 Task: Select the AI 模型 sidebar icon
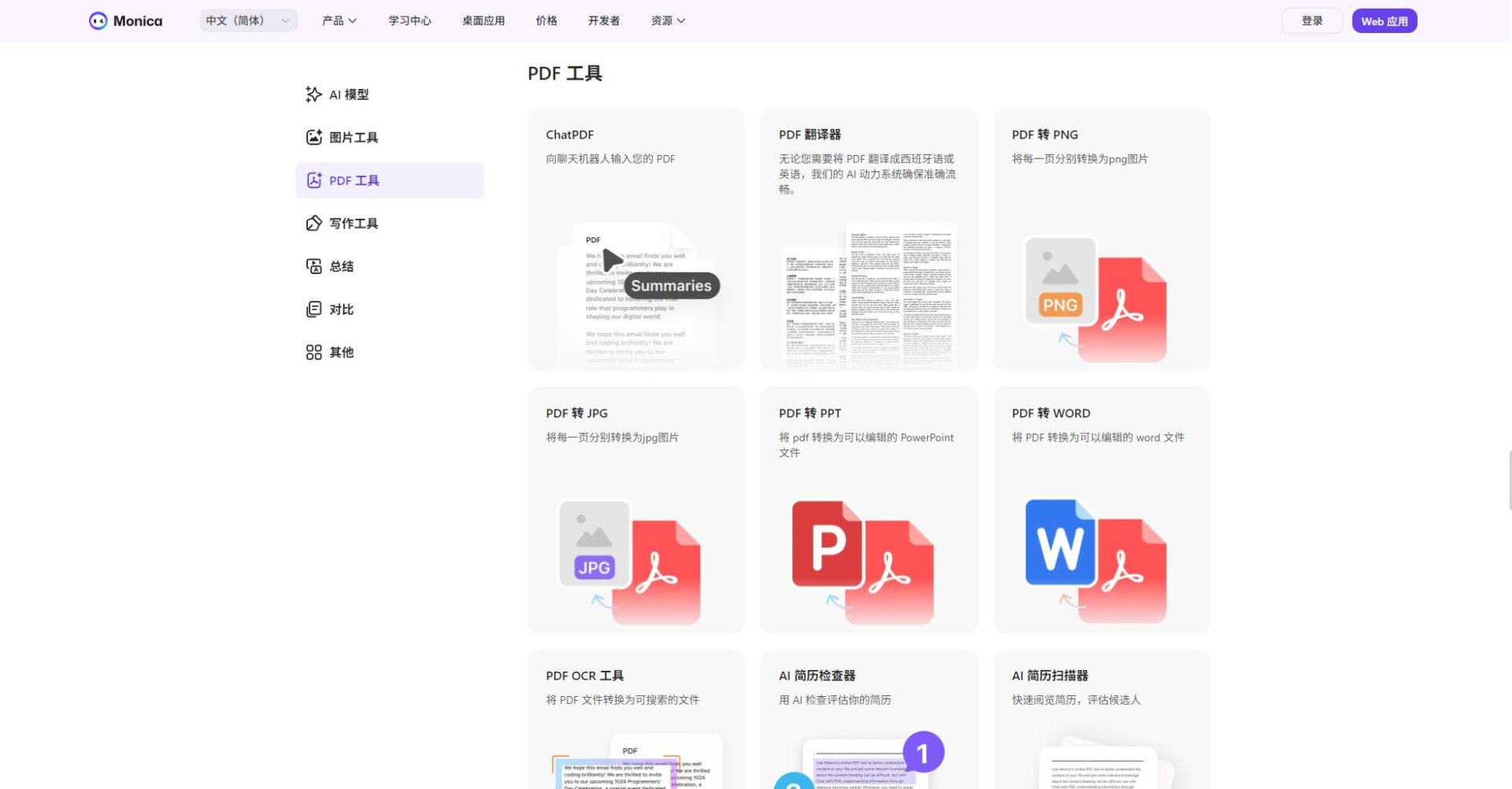click(313, 94)
